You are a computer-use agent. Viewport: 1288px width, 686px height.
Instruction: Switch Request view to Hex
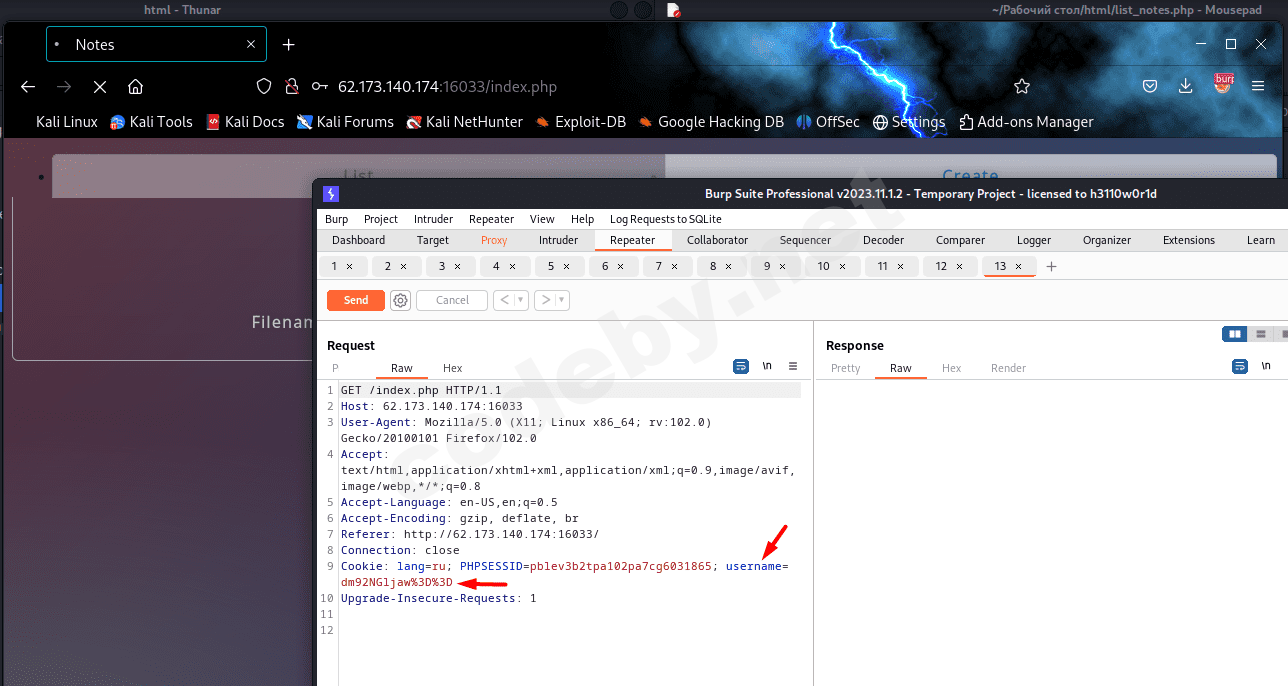pos(452,368)
